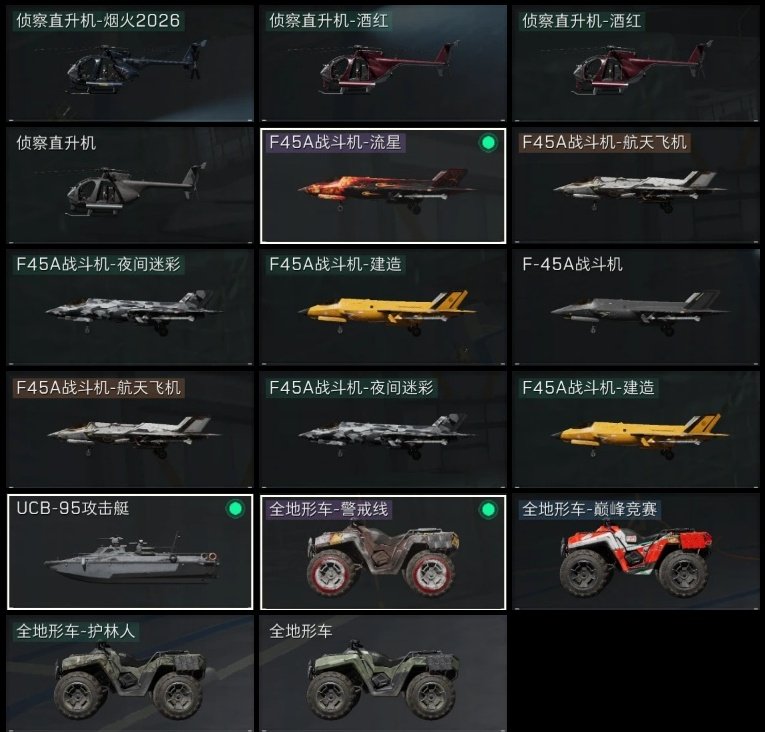This screenshot has height=732, width=765.
Task: Choose the red 全地形车-巅峰竞赛 ATV
Action: 636,552
